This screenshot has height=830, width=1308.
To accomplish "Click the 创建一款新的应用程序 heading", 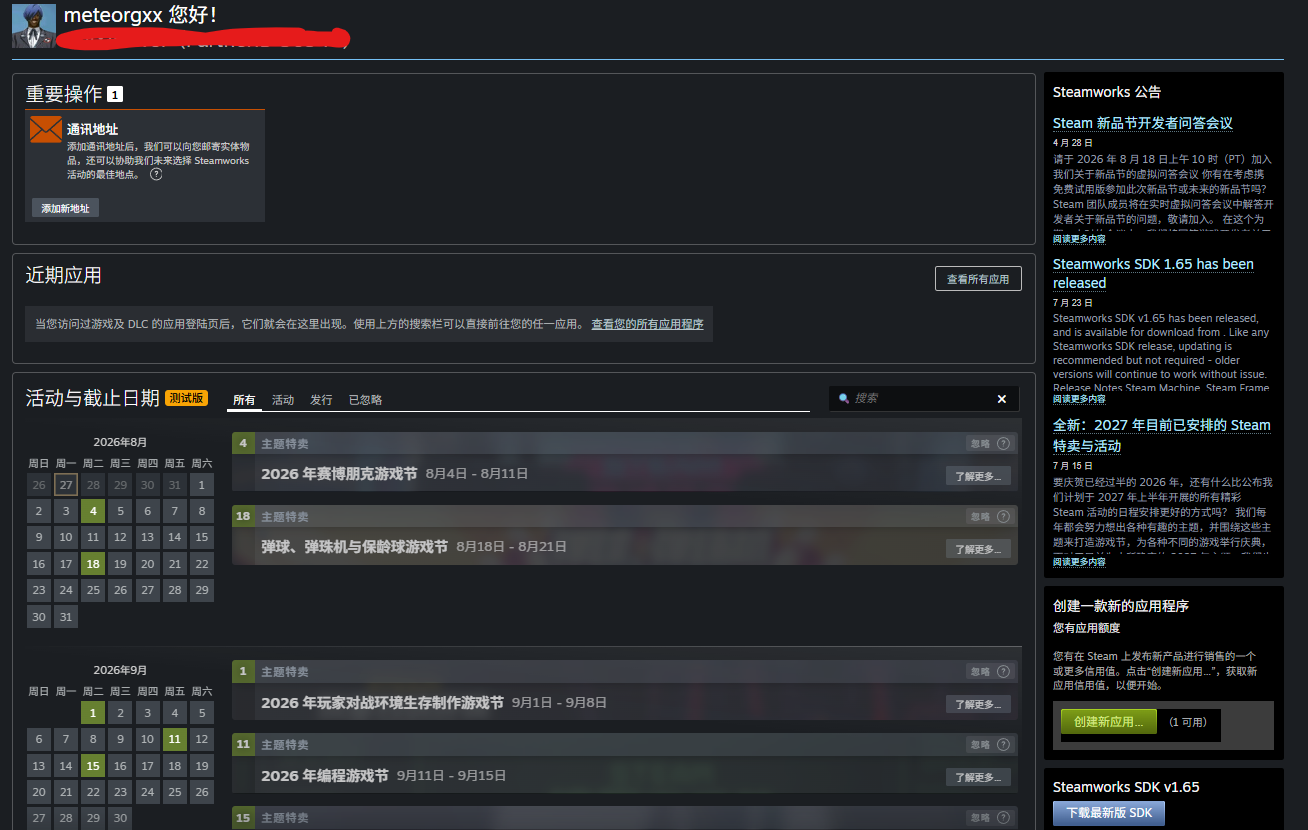I will [x=1121, y=606].
